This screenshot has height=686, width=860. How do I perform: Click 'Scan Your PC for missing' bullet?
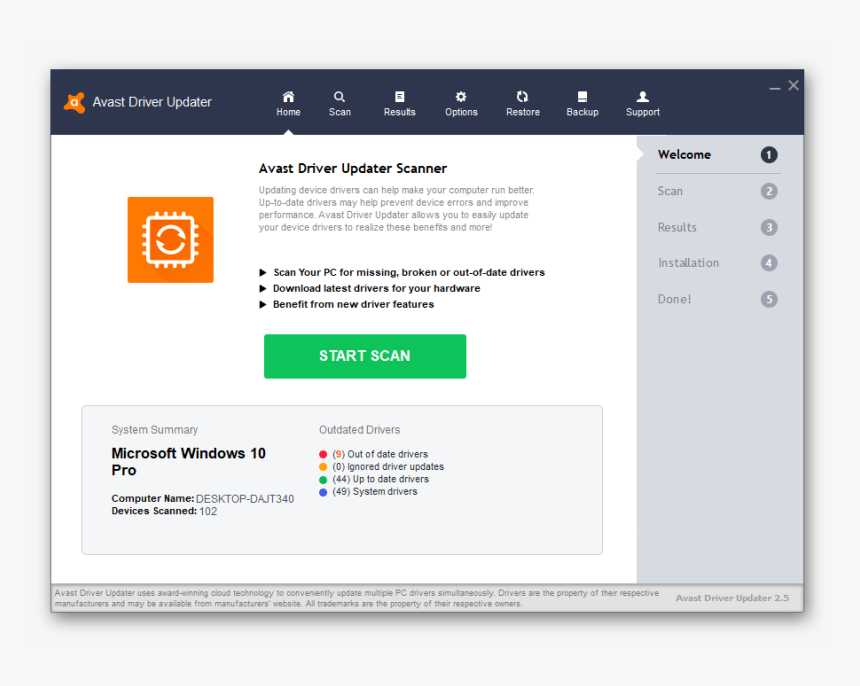[409, 273]
